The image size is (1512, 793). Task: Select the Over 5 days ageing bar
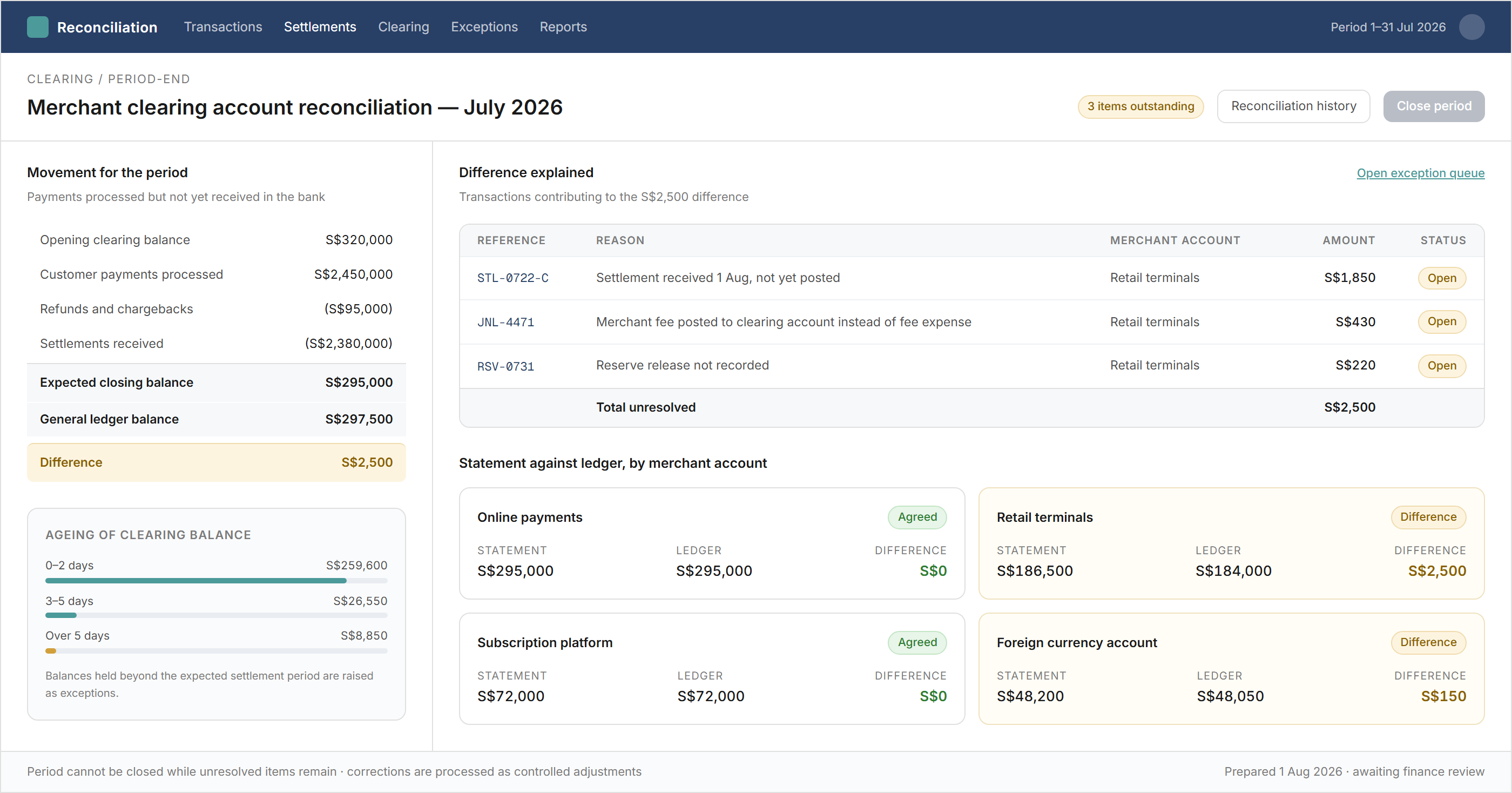coord(216,650)
